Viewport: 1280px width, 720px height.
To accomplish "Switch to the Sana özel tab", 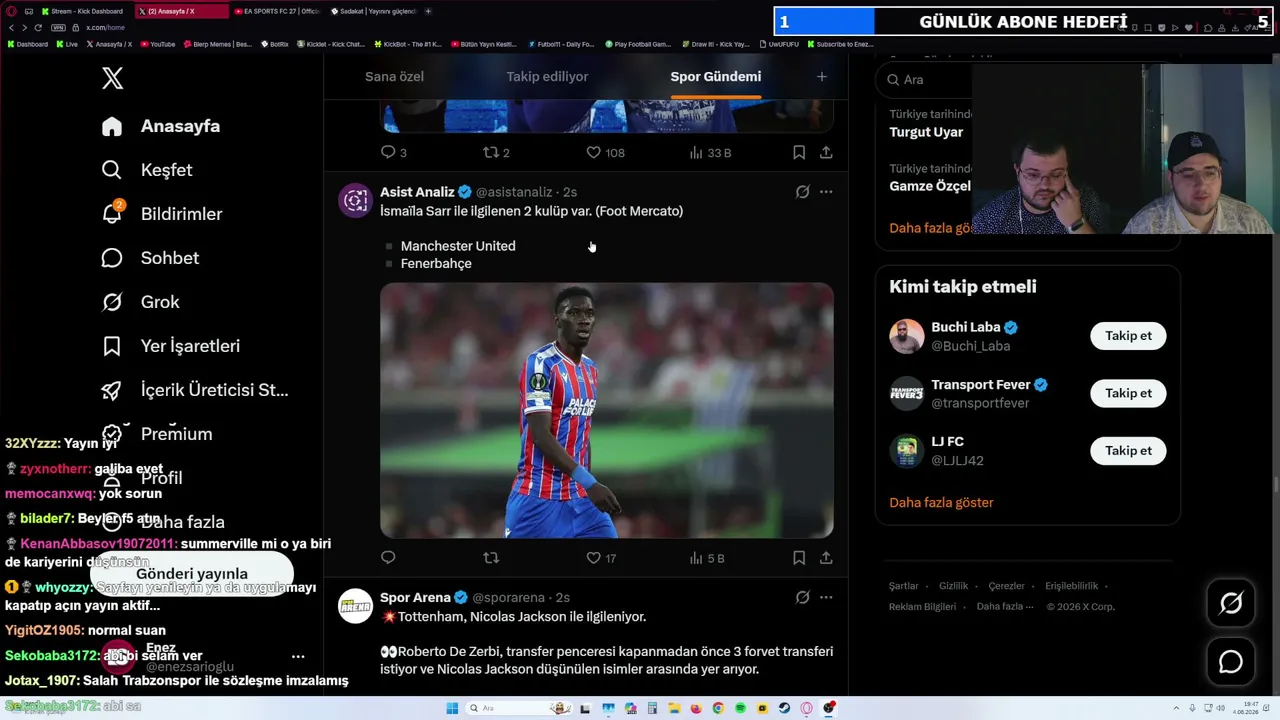I will [x=394, y=77].
